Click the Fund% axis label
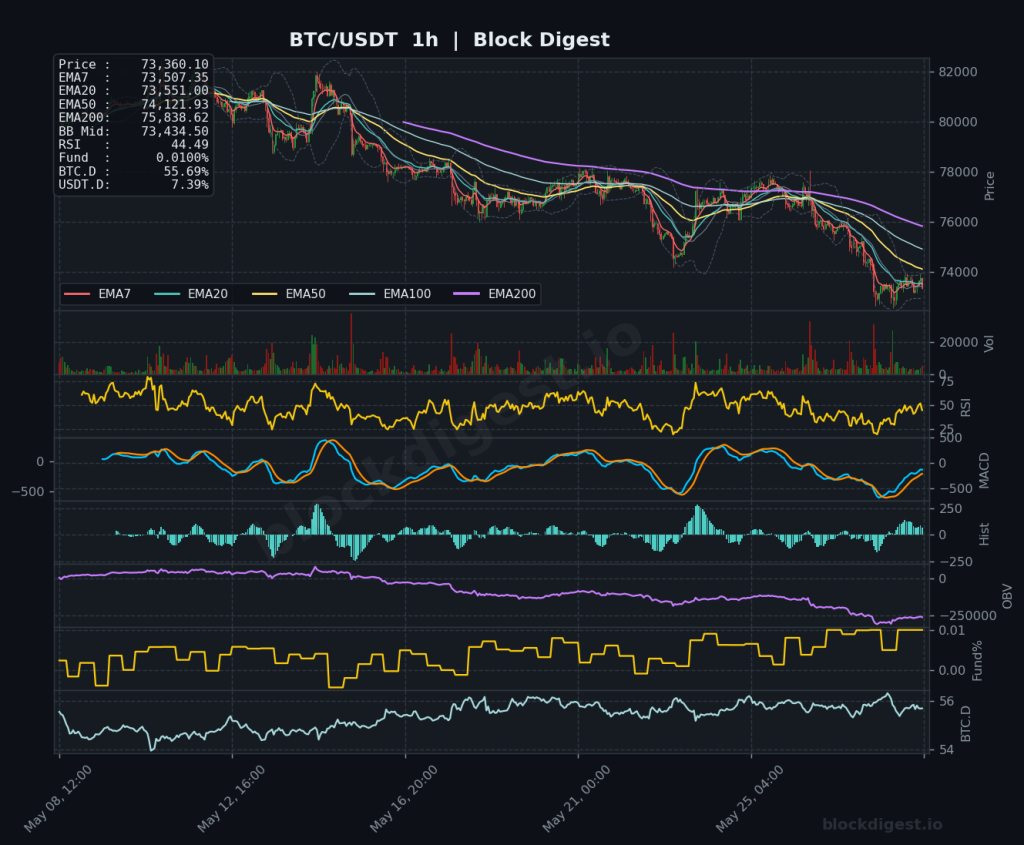1024x845 pixels. pos(978,660)
